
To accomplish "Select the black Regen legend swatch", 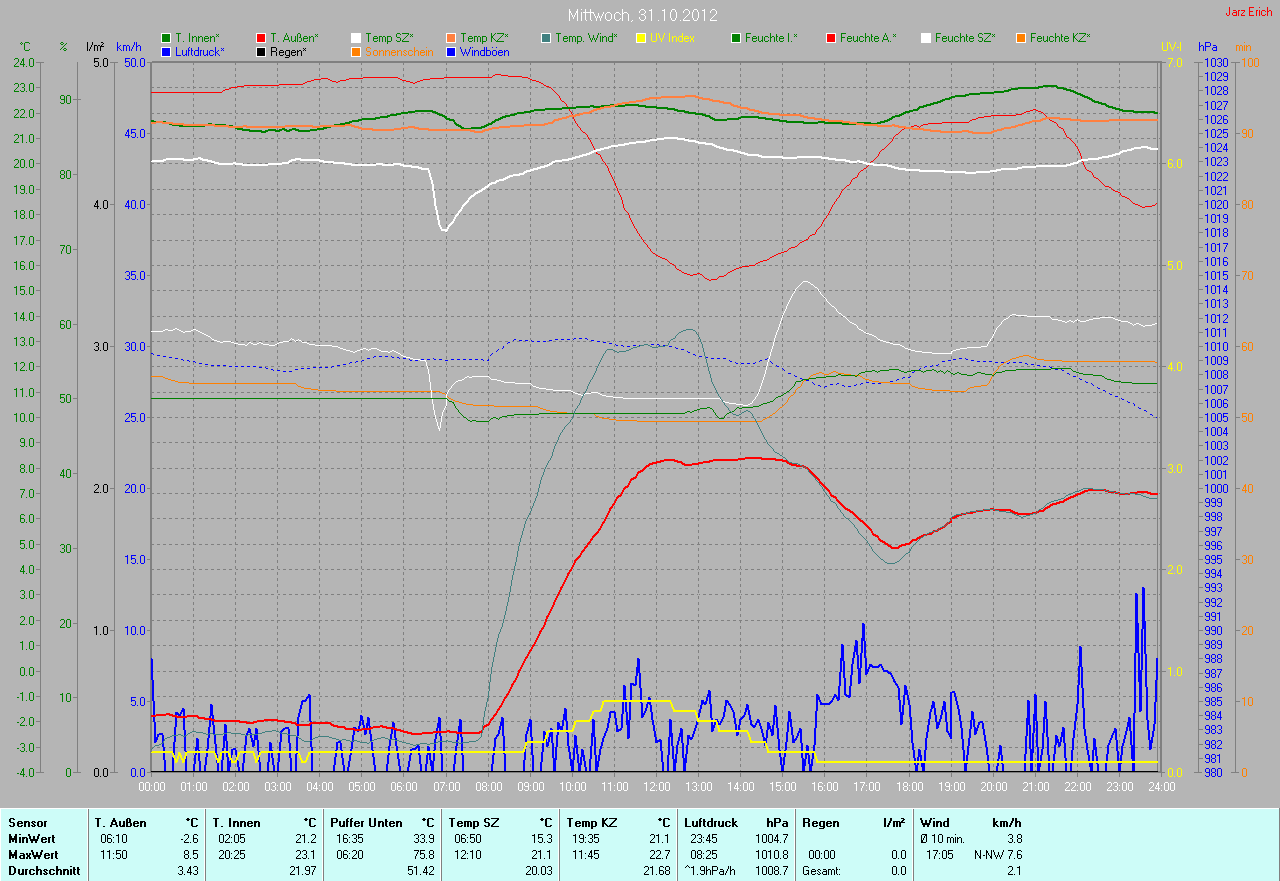I will [x=261, y=51].
